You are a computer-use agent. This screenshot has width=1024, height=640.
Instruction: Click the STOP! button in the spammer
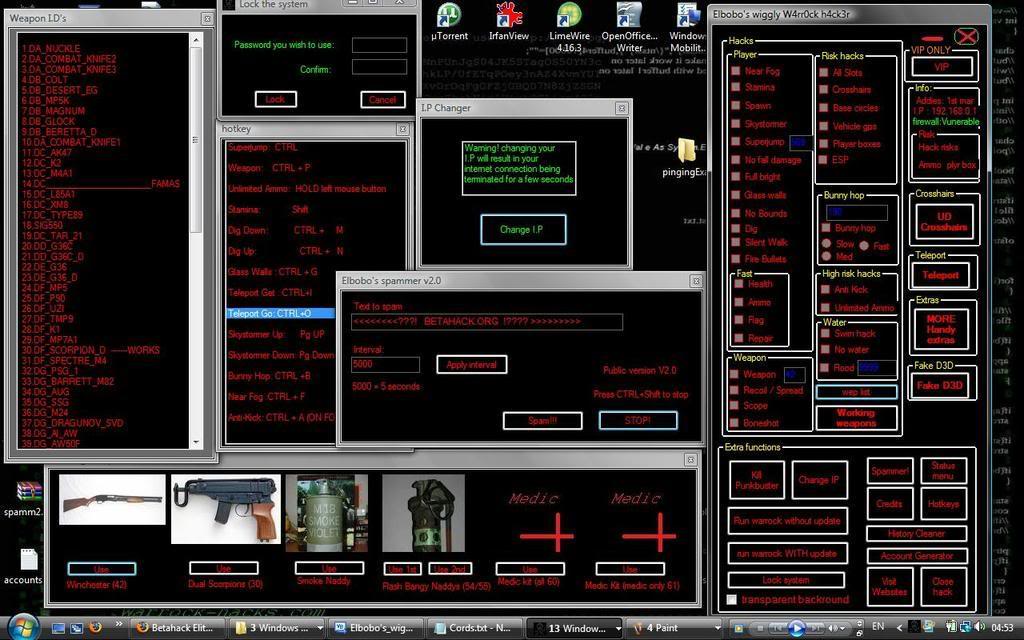[x=638, y=421]
